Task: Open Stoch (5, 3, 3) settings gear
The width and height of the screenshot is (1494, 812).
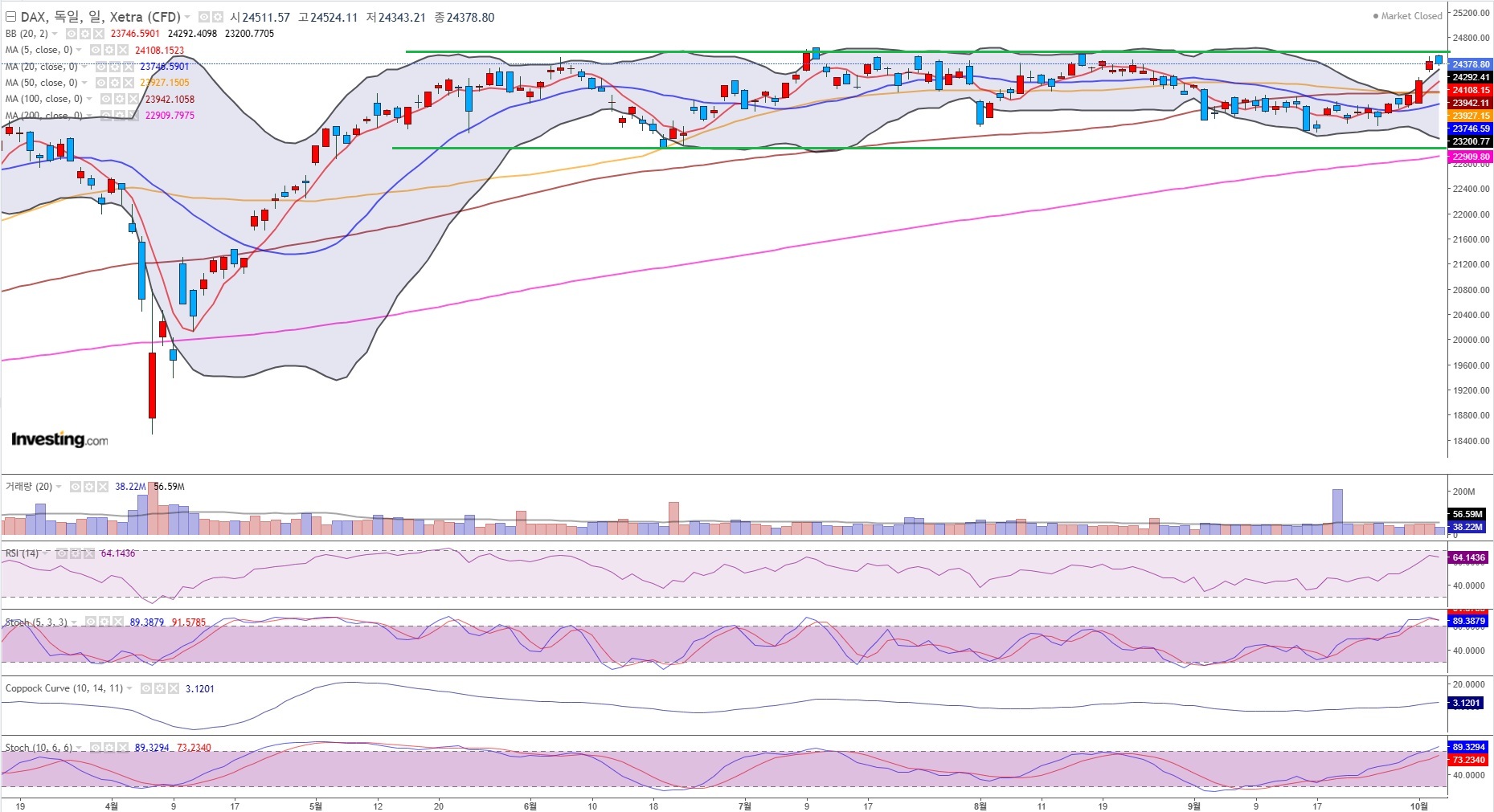Action: tap(104, 622)
